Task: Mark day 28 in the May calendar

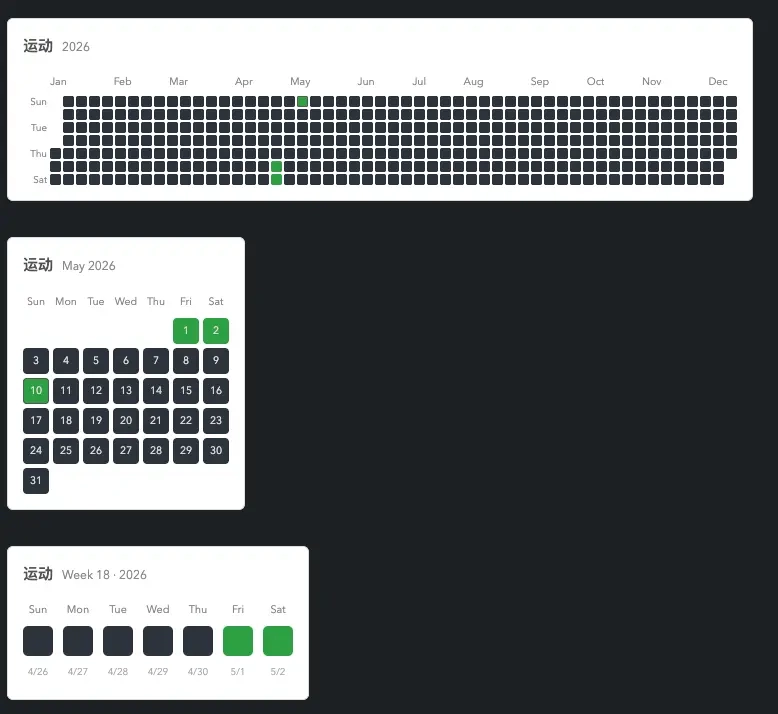Action: pyautogui.click(x=156, y=451)
